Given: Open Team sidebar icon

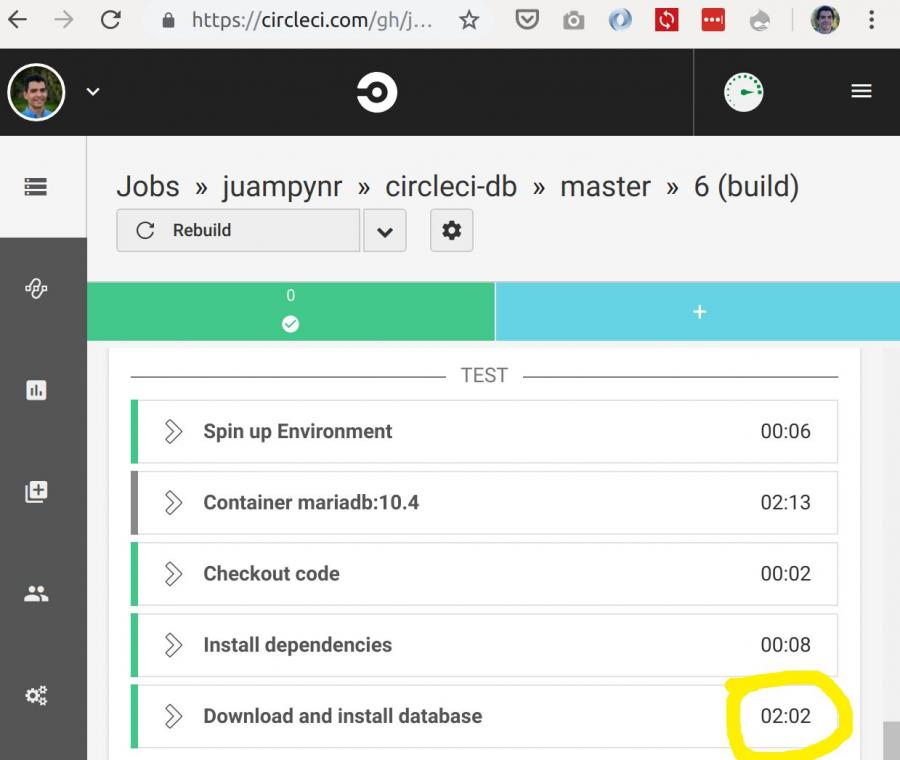Looking at the screenshot, I should (x=36, y=594).
